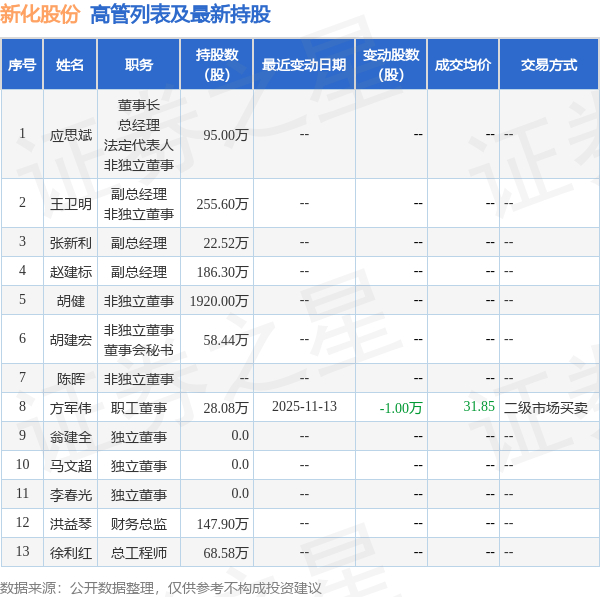
Task: Click 法定代表人 position text
Action: click(139, 145)
